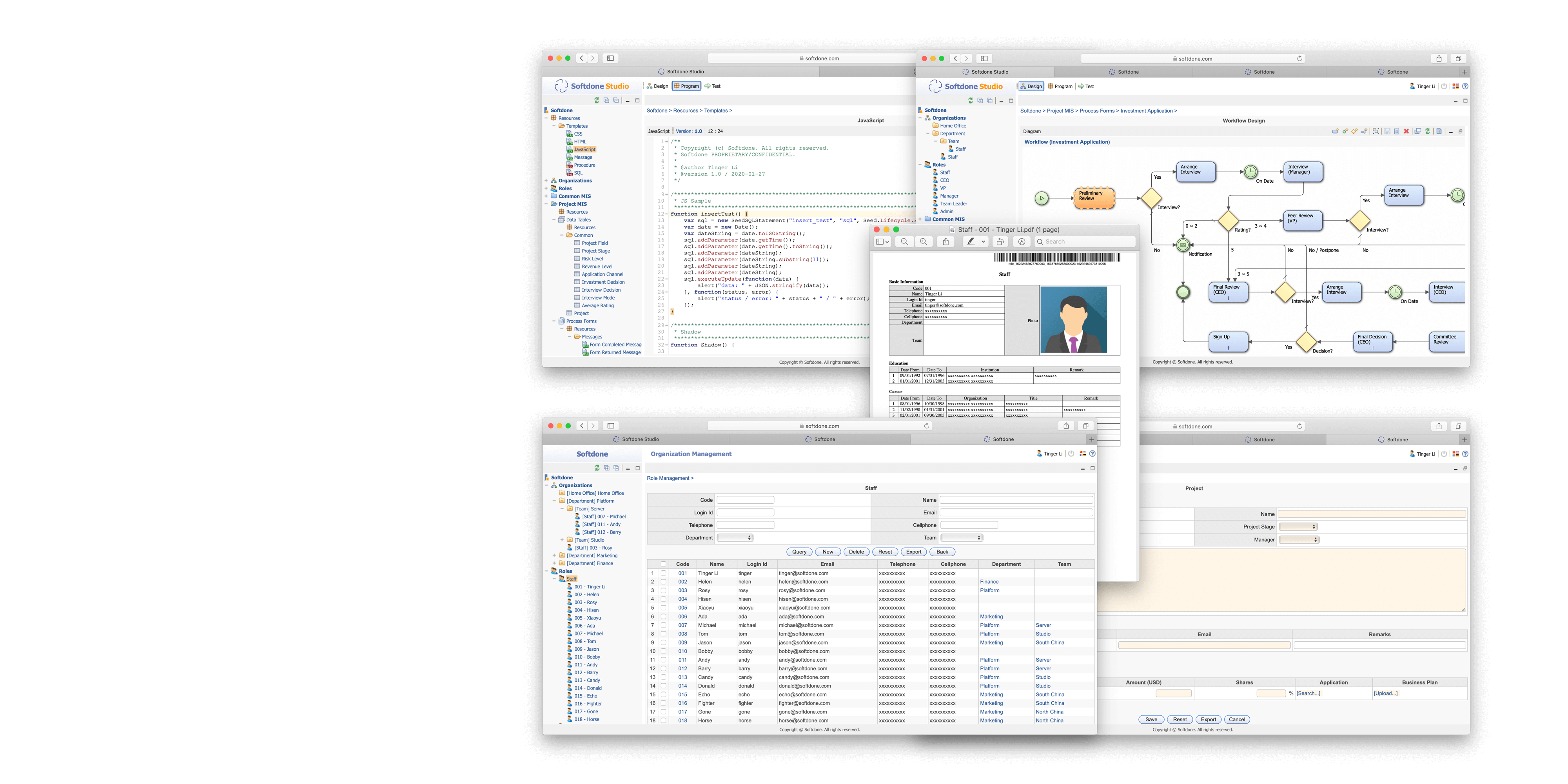
Task: Open the markup options arrow in PDF preview
Action: tap(983, 241)
